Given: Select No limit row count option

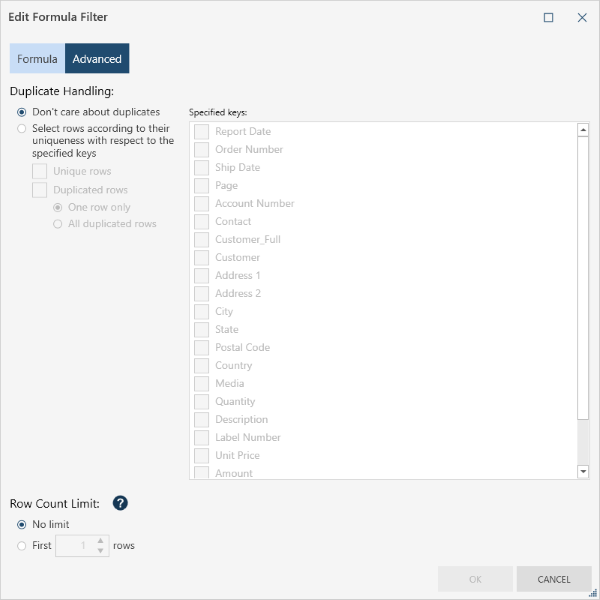Looking at the screenshot, I should (x=22, y=524).
